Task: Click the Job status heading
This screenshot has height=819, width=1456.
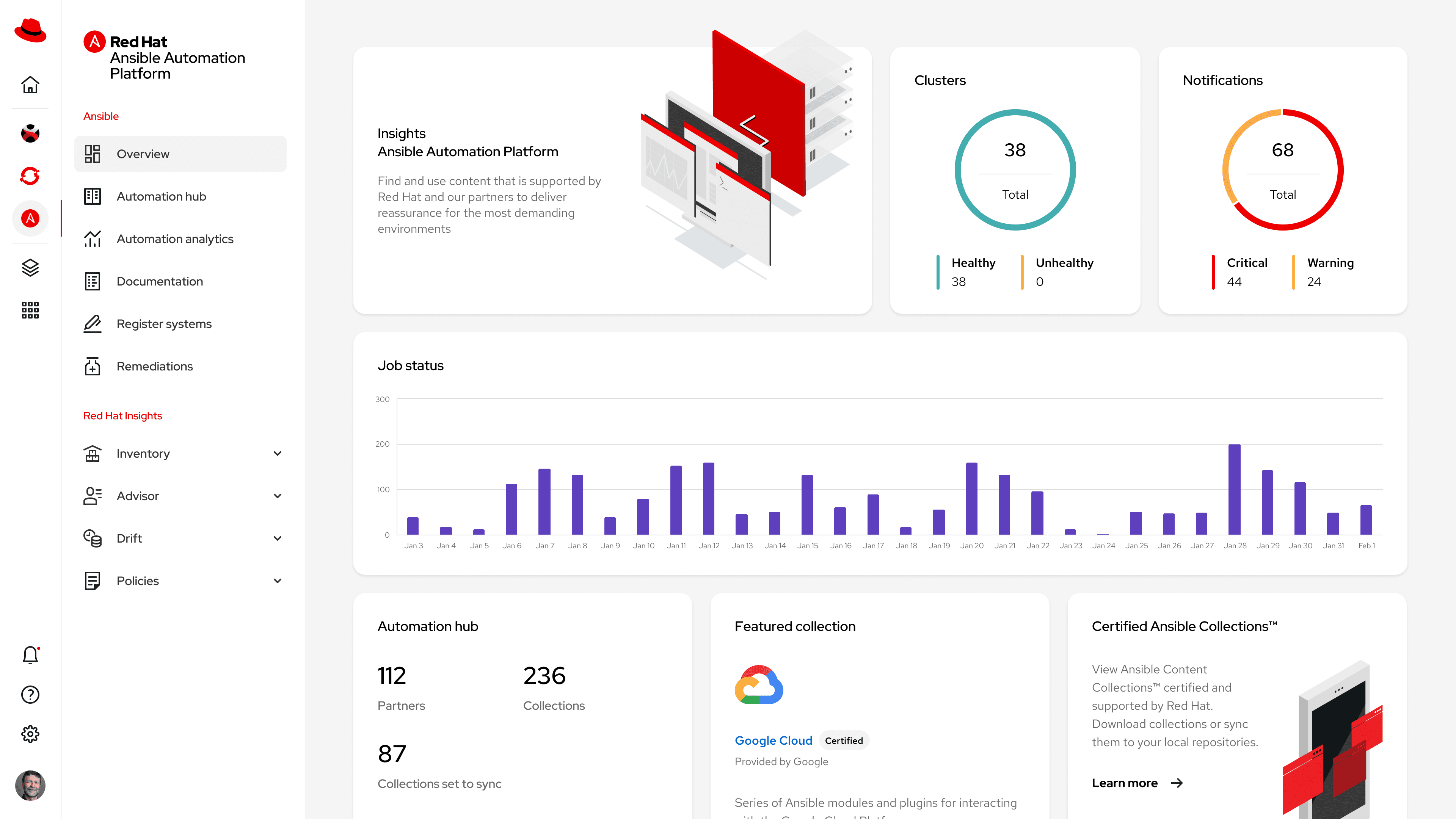Action: pyautogui.click(x=410, y=365)
